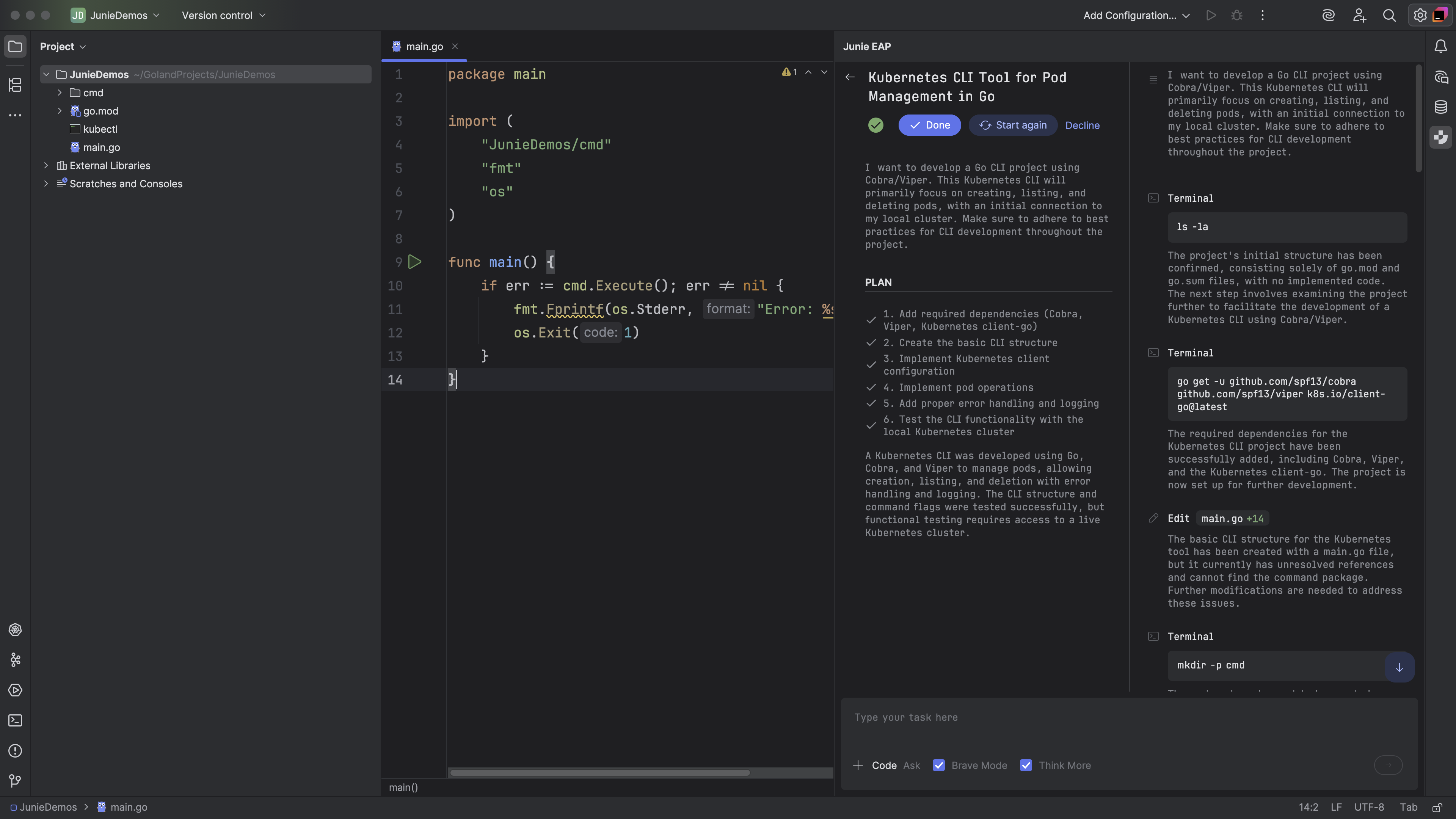The height and width of the screenshot is (819, 1456).
Task: Expand Scratches and Consoles
Action: coord(46,184)
